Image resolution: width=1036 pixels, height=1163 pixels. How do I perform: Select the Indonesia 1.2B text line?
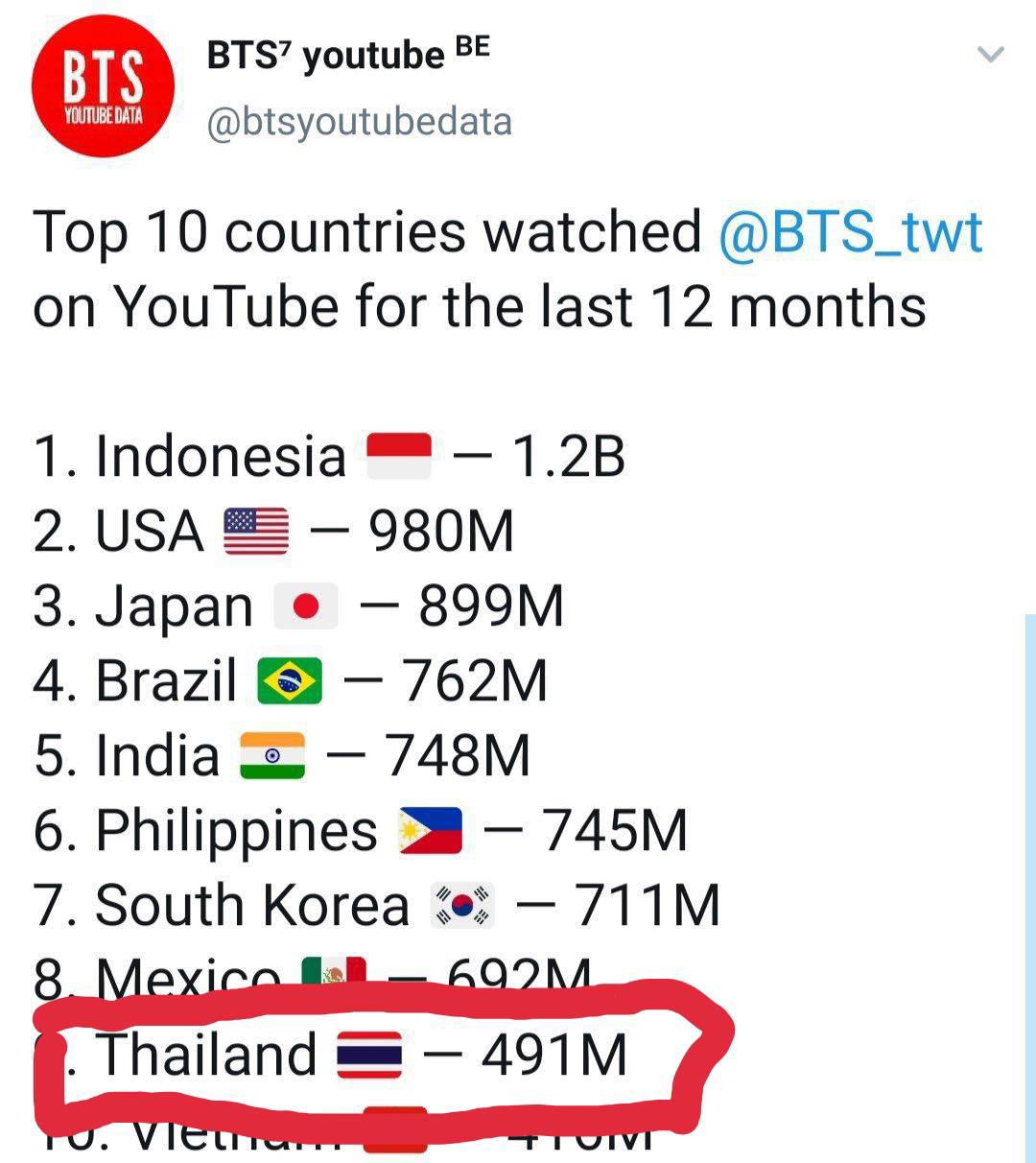tap(329, 456)
